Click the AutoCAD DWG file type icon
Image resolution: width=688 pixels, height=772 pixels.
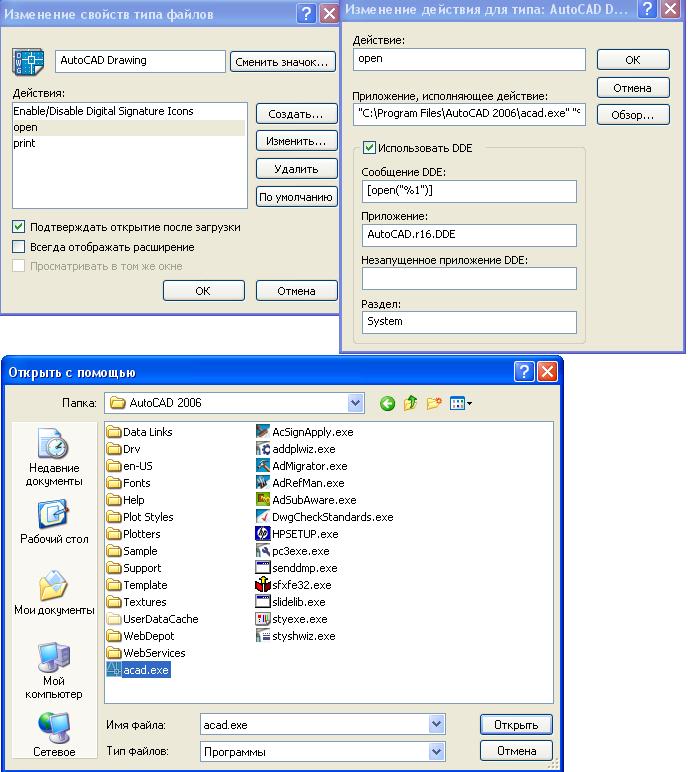[28, 62]
